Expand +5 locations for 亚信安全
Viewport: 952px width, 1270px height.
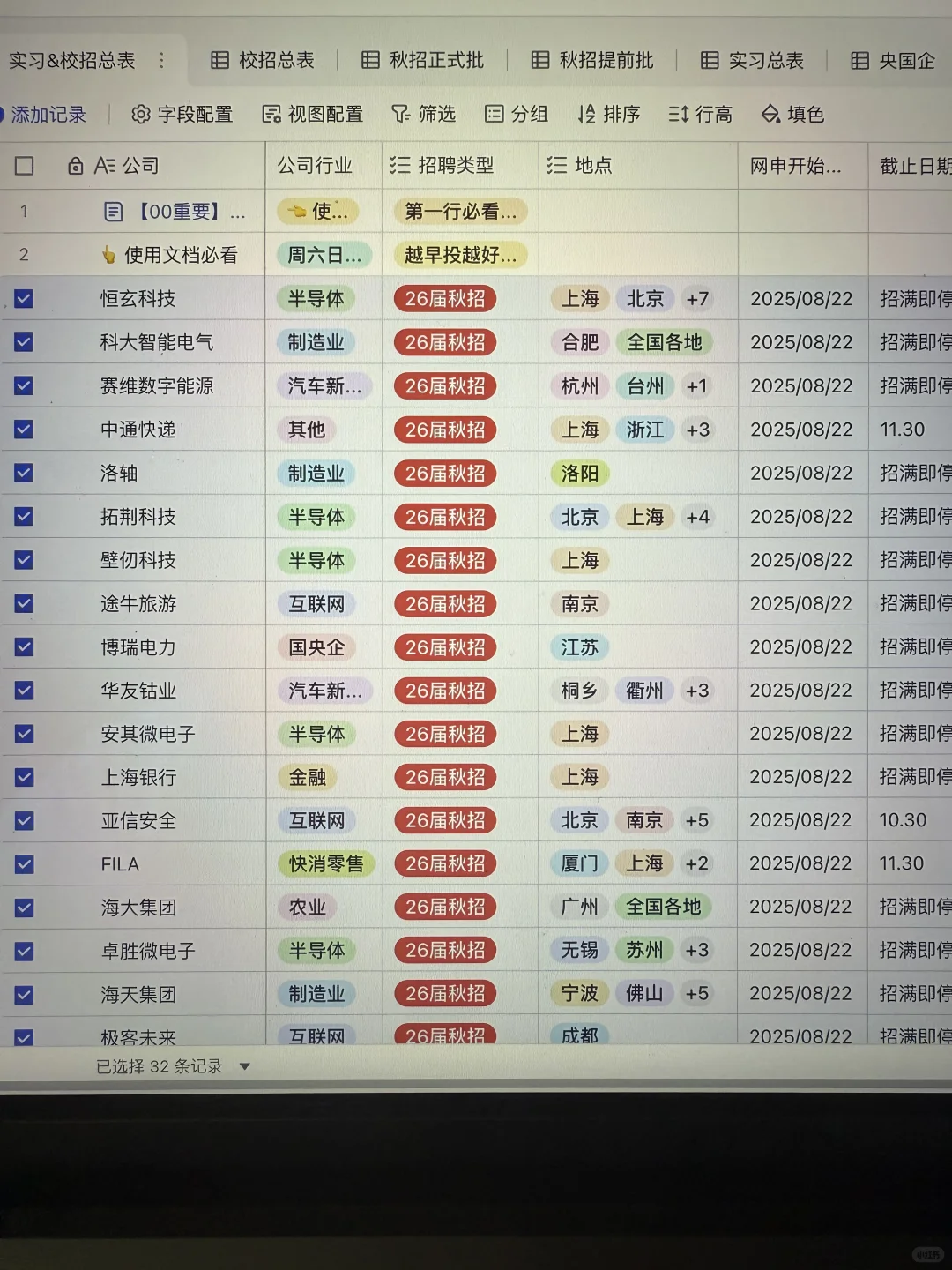pos(697,820)
